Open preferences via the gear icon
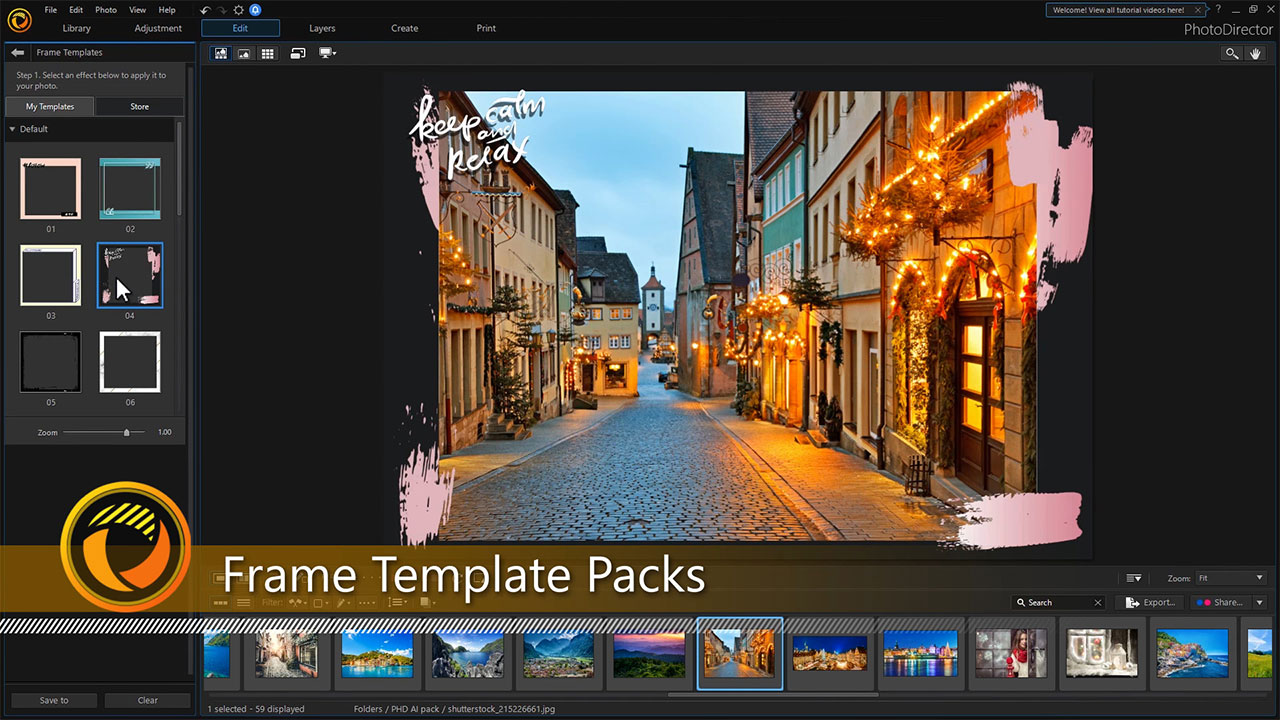This screenshot has height=720, width=1280. click(238, 10)
